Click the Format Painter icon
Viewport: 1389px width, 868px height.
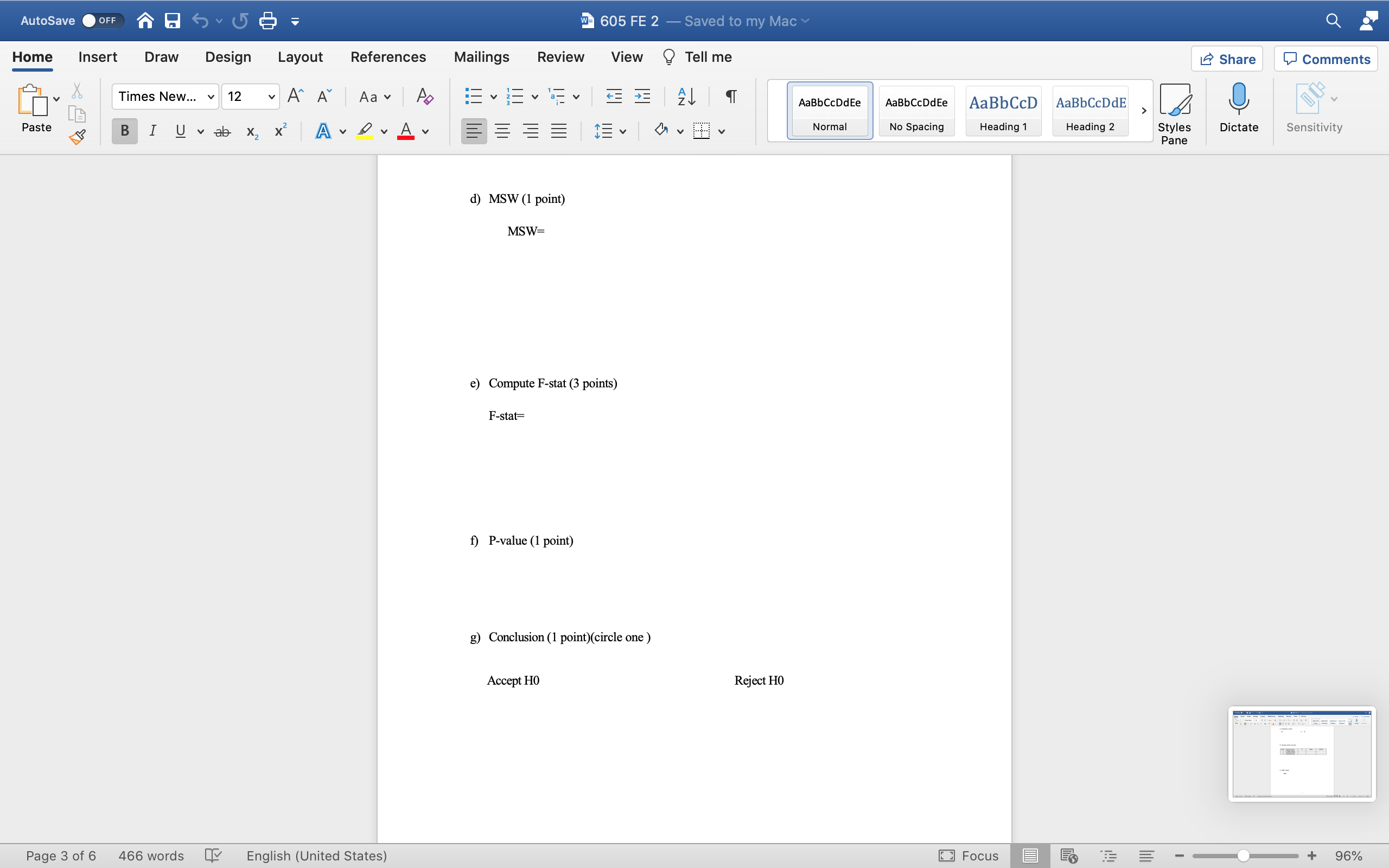click(x=78, y=137)
